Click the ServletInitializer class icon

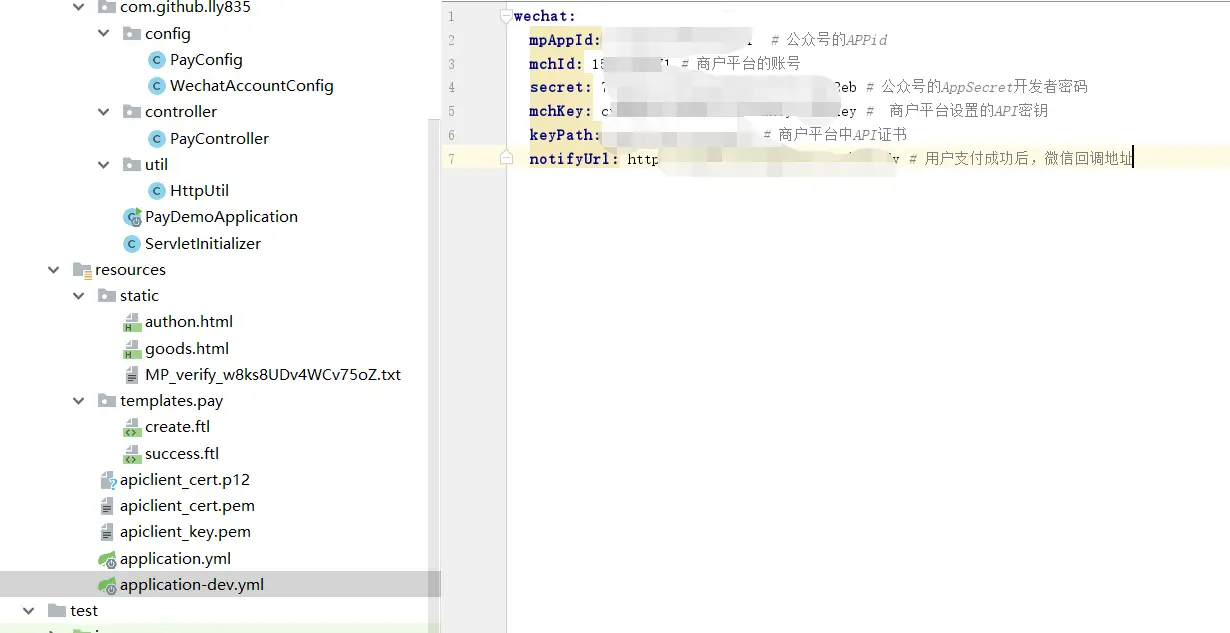coord(131,244)
